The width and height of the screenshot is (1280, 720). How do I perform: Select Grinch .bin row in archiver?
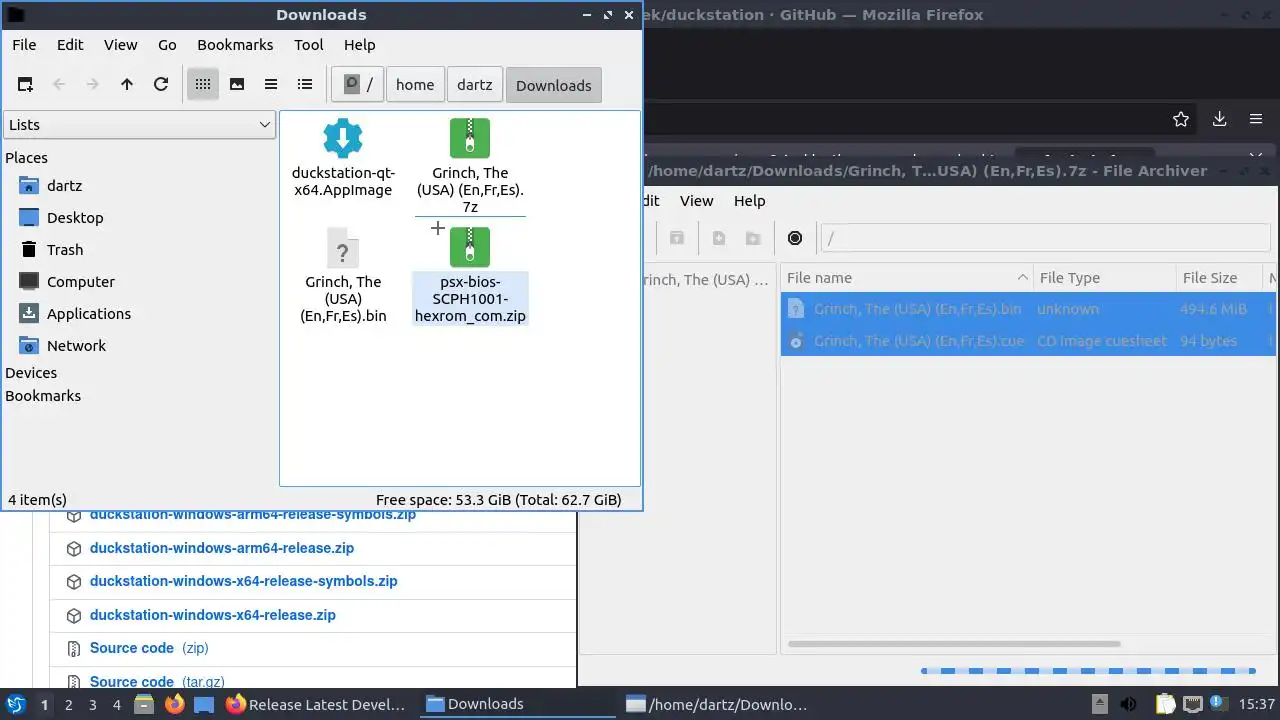point(1028,309)
